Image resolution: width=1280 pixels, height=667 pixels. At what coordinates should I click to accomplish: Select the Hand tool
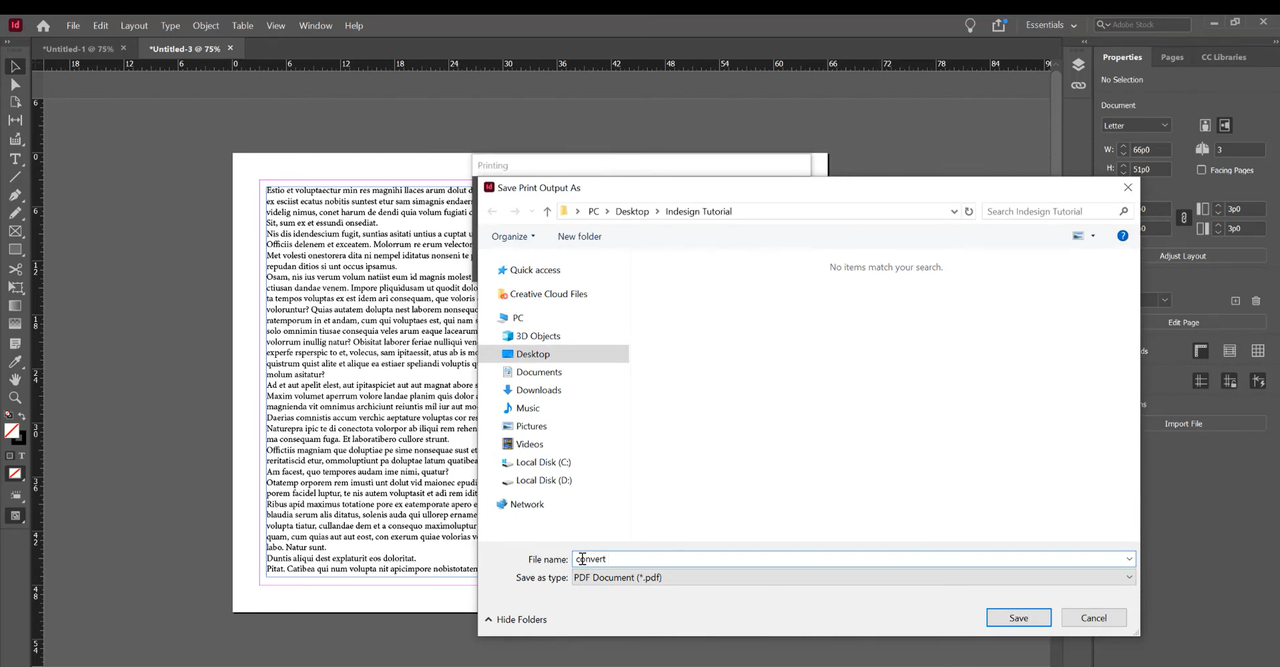[15, 380]
